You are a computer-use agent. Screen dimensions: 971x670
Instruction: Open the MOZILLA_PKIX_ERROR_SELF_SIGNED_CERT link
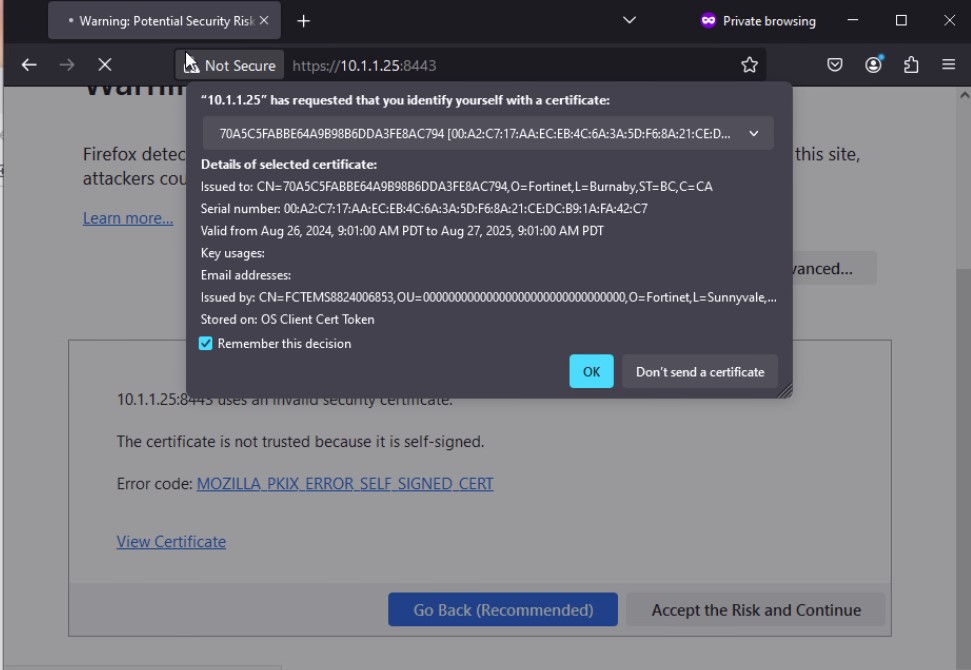coord(345,484)
